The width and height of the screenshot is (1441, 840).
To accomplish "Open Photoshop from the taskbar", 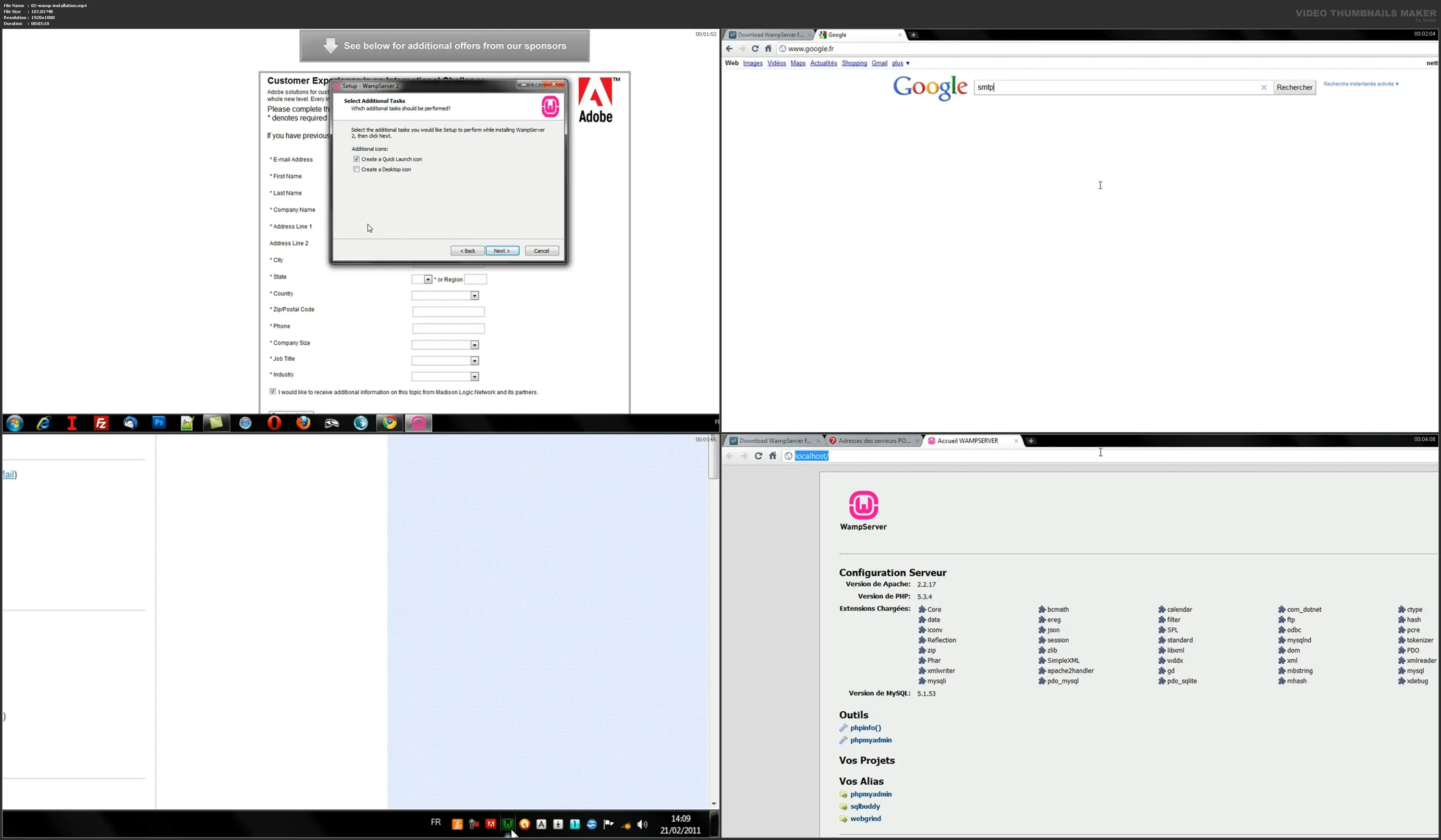I will pyautogui.click(x=159, y=423).
